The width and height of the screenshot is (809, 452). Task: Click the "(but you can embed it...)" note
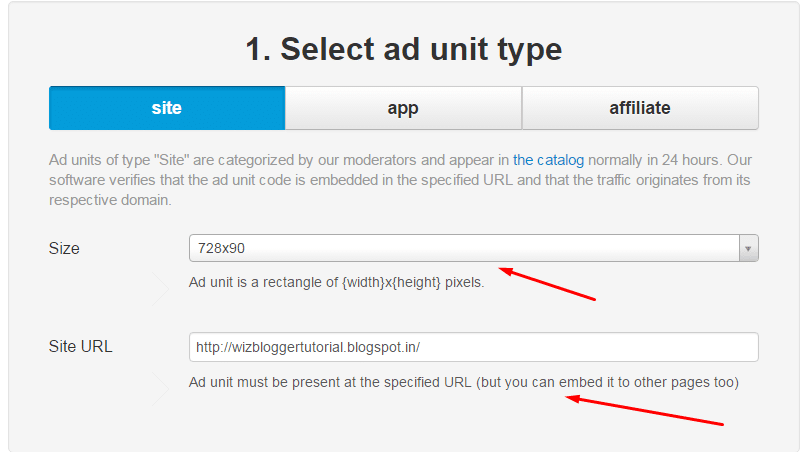pos(608,382)
